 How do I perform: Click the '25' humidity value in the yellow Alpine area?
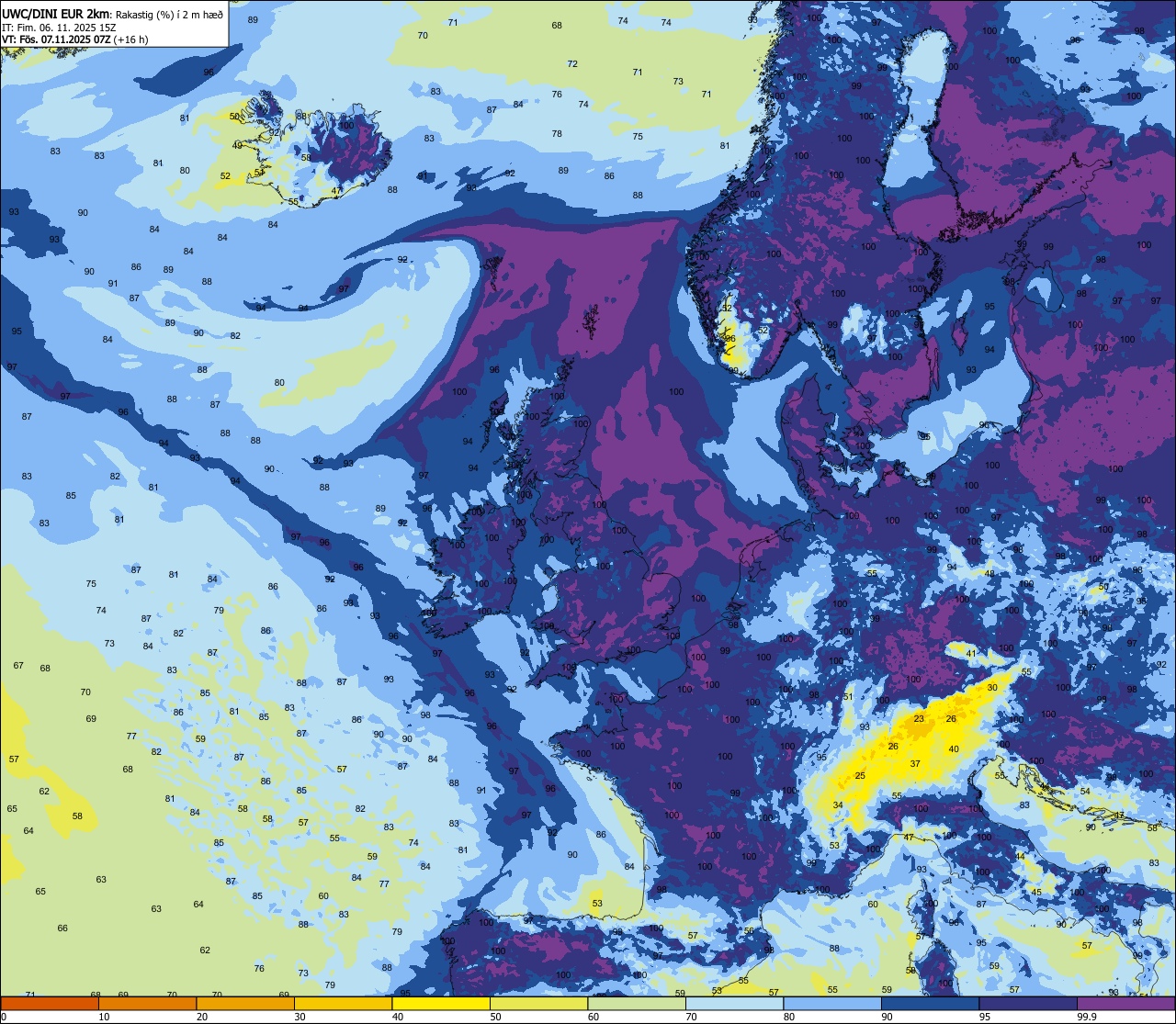(860, 776)
